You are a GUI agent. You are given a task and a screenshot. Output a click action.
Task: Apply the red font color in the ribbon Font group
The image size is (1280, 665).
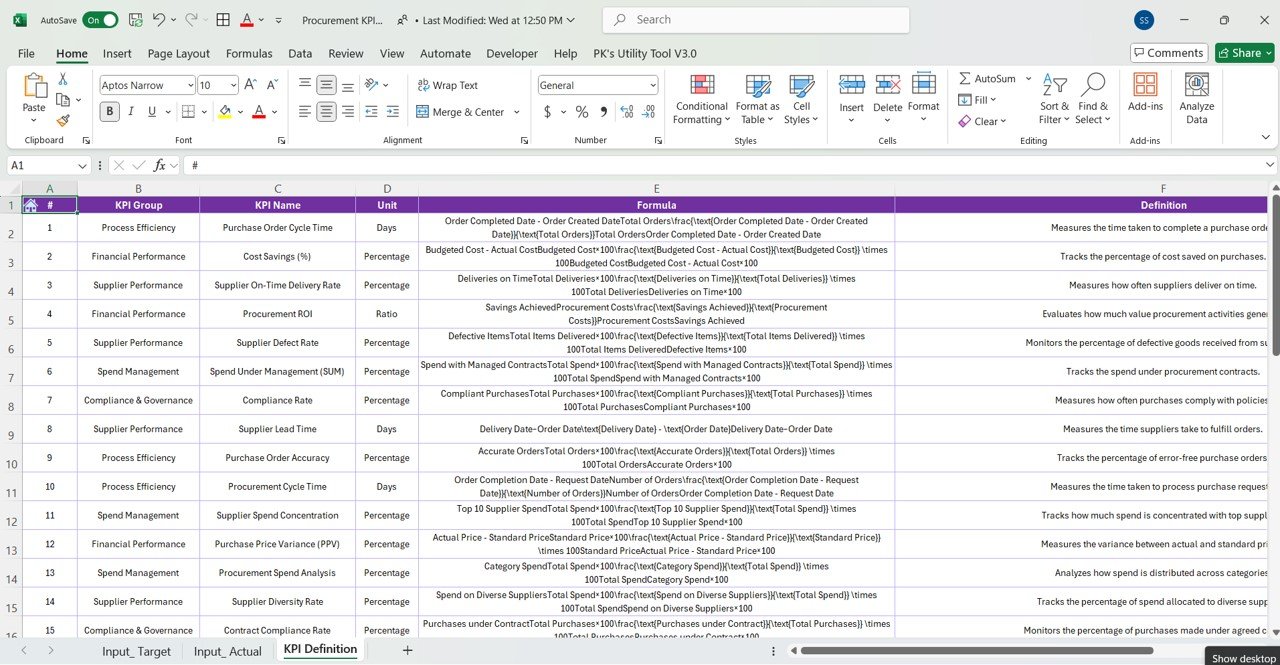[259, 112]
